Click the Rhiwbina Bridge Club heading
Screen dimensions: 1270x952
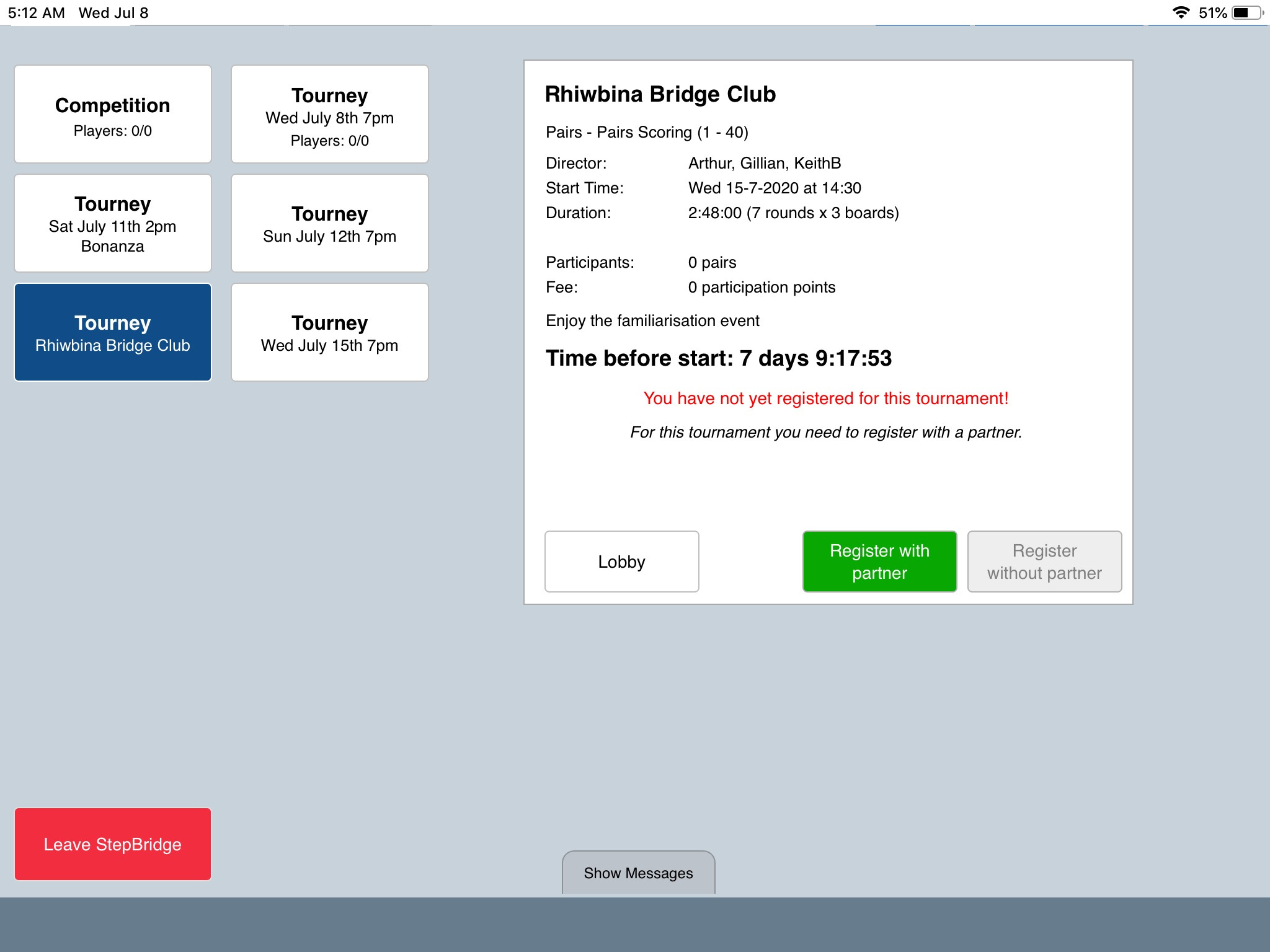coord(660,94)
